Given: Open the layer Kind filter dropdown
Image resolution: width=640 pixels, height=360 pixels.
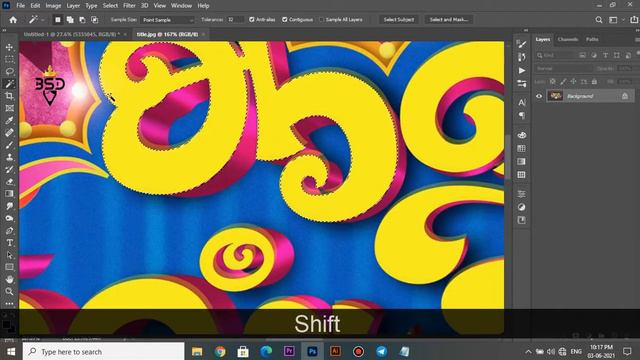Looking at the screenshot, I should 556,55.
